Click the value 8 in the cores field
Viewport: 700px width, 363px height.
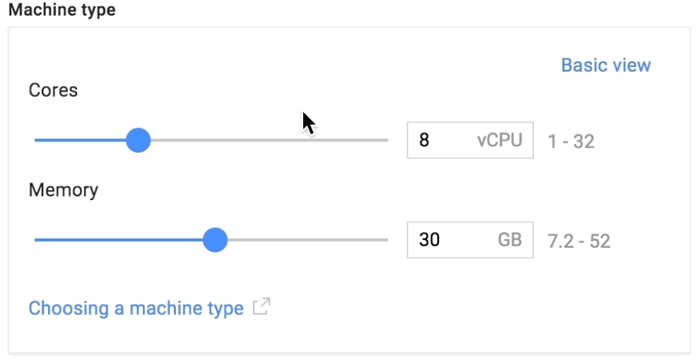click(424, 140)
